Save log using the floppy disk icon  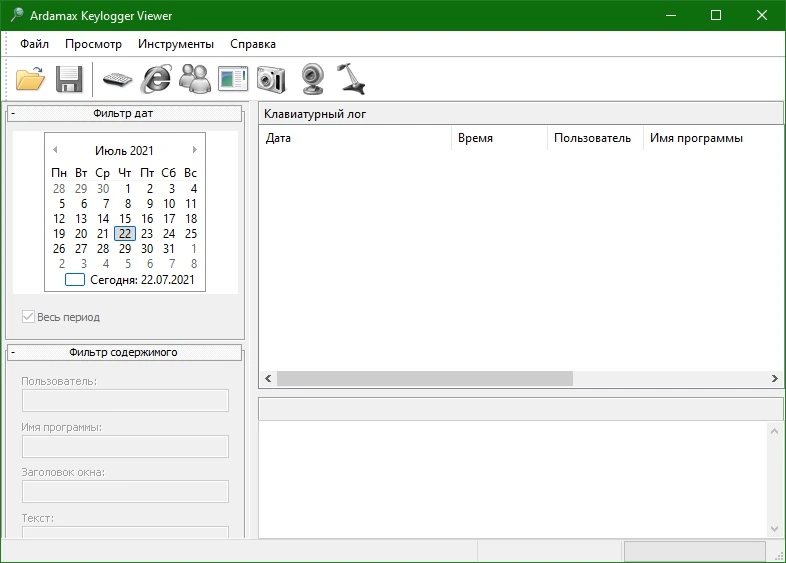pos(69,79)
